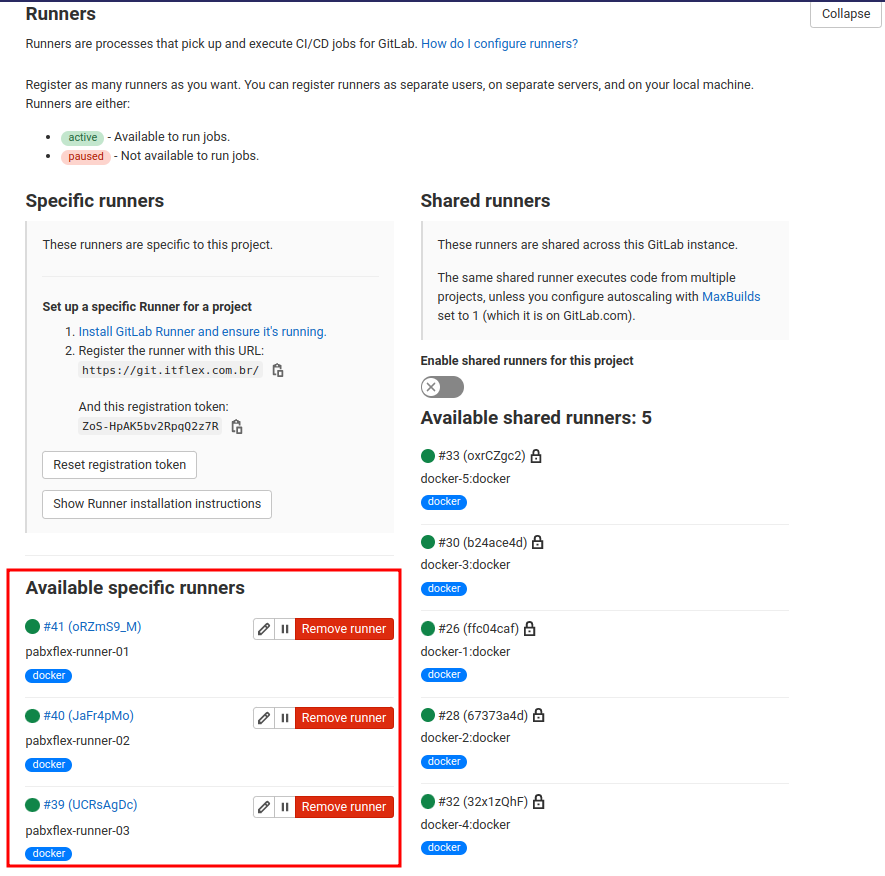This screenshot has width=885, height=876.
Task: Click docker tag under pabxflex-runner-01
Action: click(x=49, y=676)
